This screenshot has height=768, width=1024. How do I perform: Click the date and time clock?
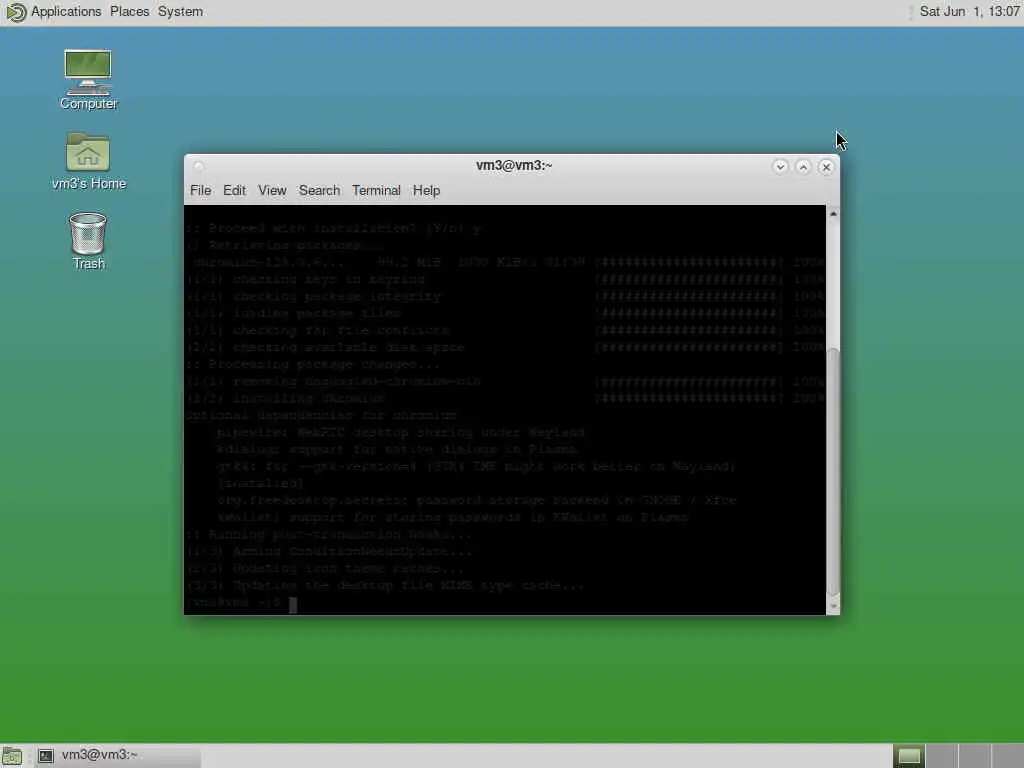tap(969, 12)
